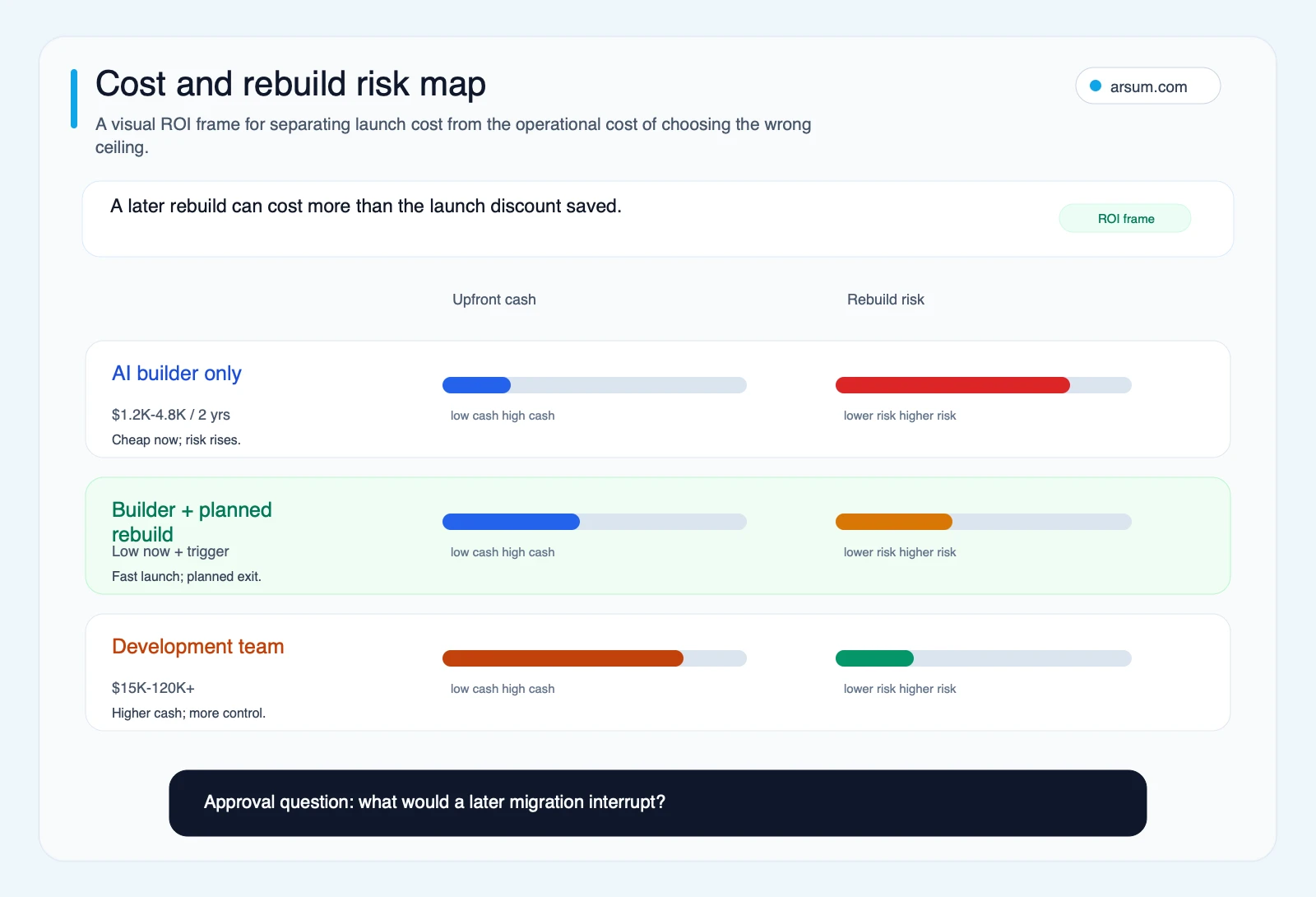Click the Rebuild risk column header
This screenshot has width=1316, height=897.
[886, 300]
